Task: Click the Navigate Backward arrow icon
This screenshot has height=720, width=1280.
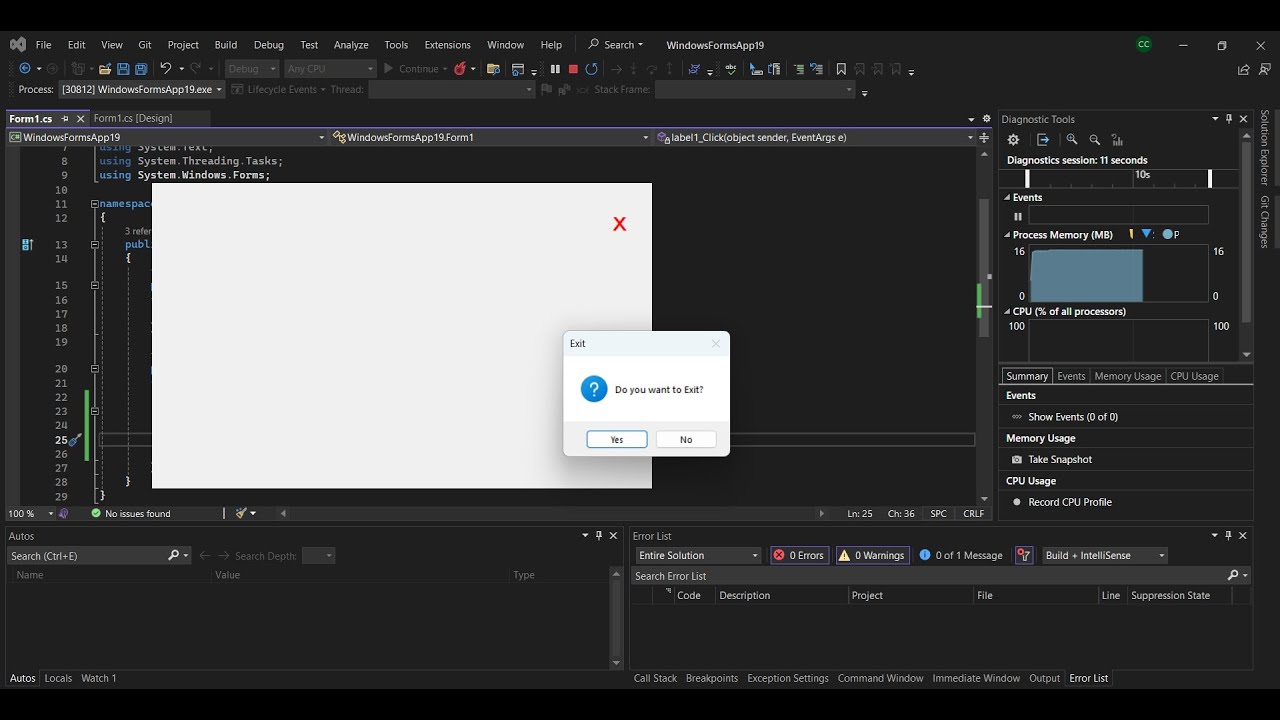Action: [x=25, y=69]
